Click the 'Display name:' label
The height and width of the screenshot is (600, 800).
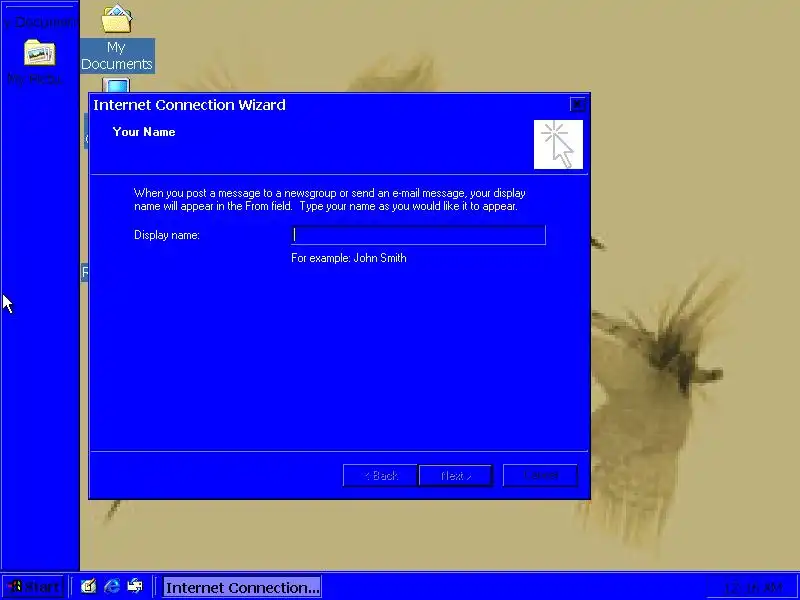[167, 235]
